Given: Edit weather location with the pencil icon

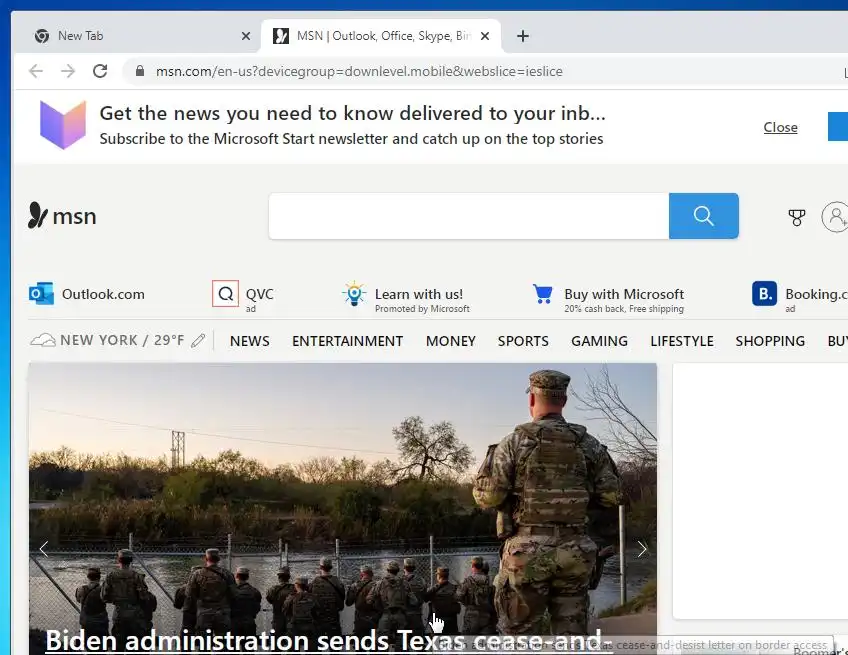Looking at the screenshot, I should (198, 340).
